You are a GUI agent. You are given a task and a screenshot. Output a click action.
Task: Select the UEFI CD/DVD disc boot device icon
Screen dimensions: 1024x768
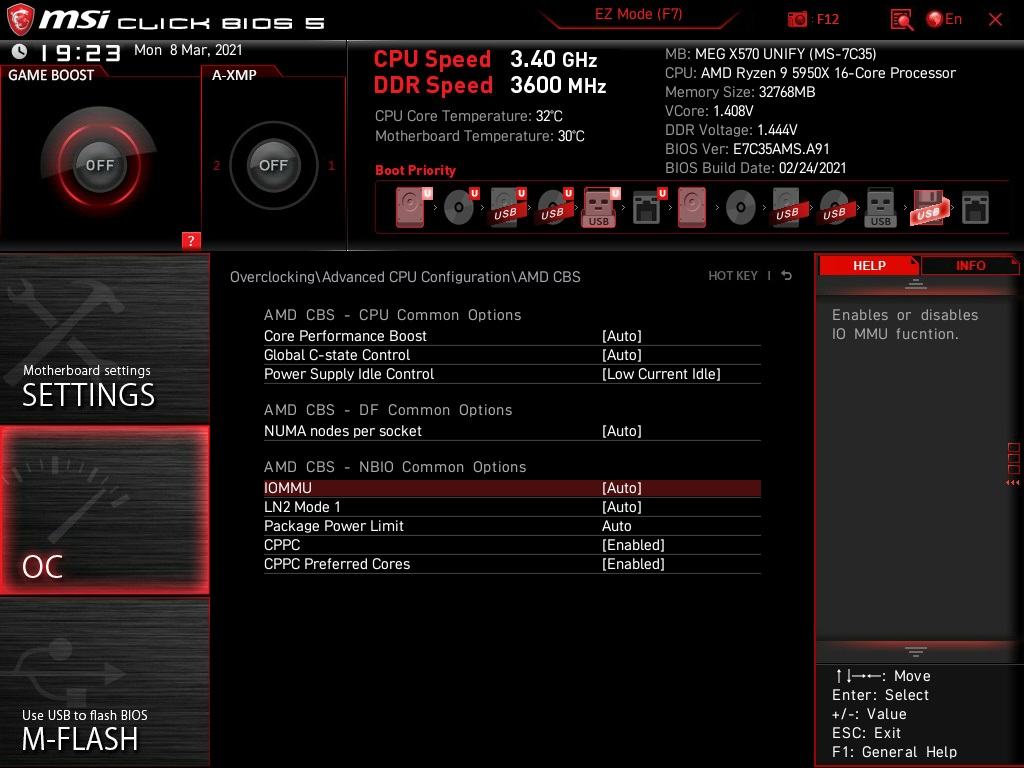coord(461,207)
